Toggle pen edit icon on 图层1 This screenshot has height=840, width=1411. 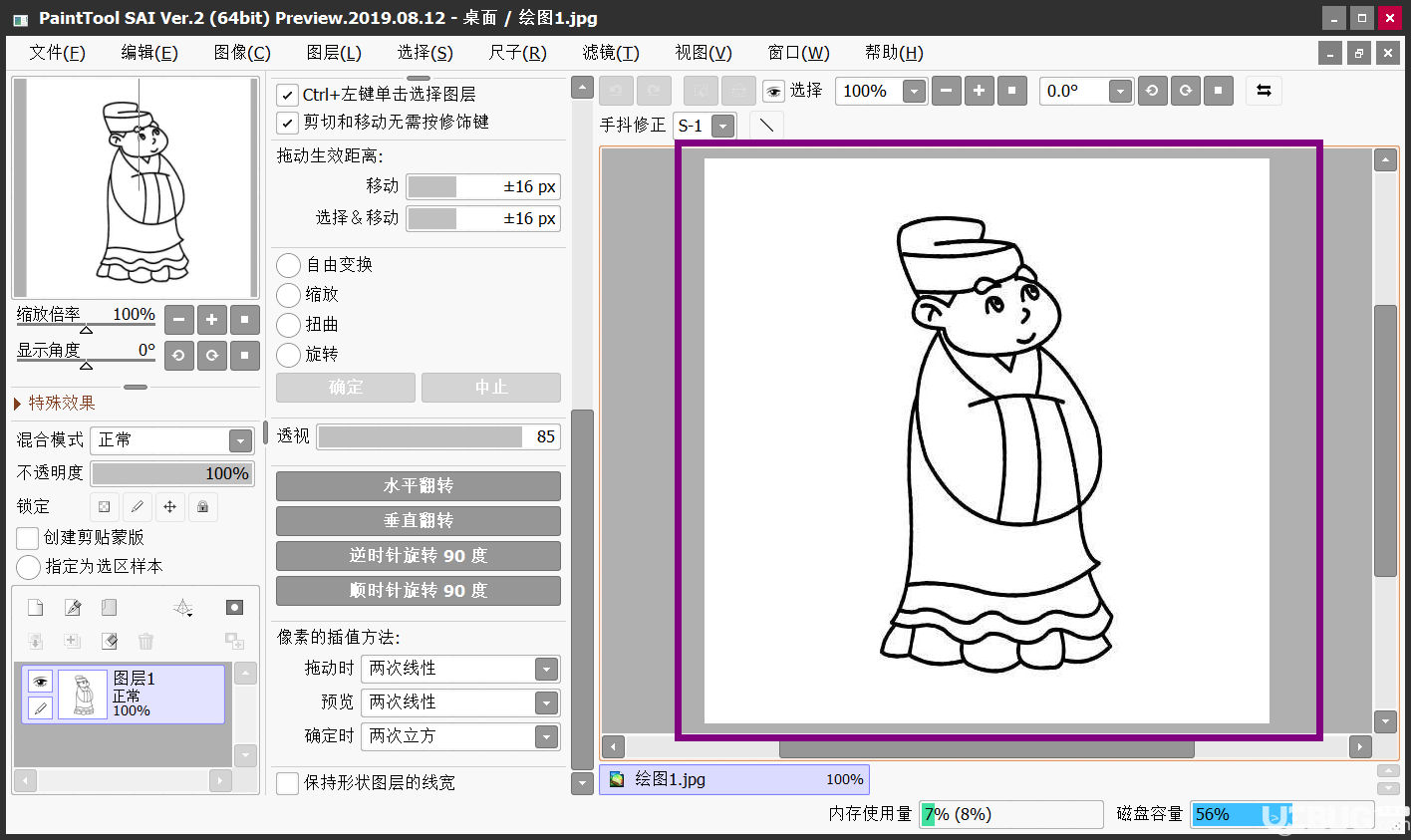click(40, 707)
